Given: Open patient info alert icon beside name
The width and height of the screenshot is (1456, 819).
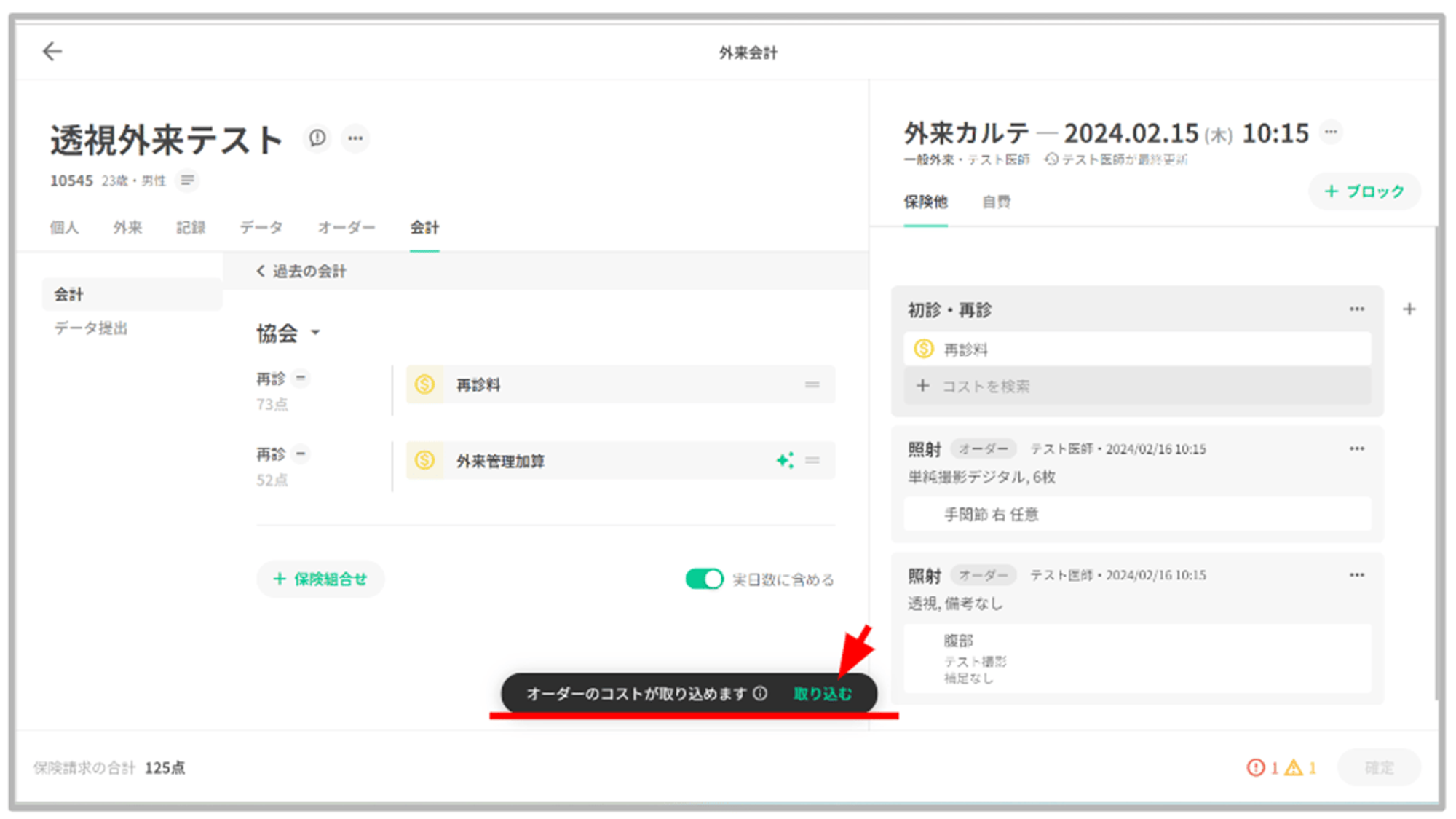Looking at the screenshot, I should (x=317, y=138).
